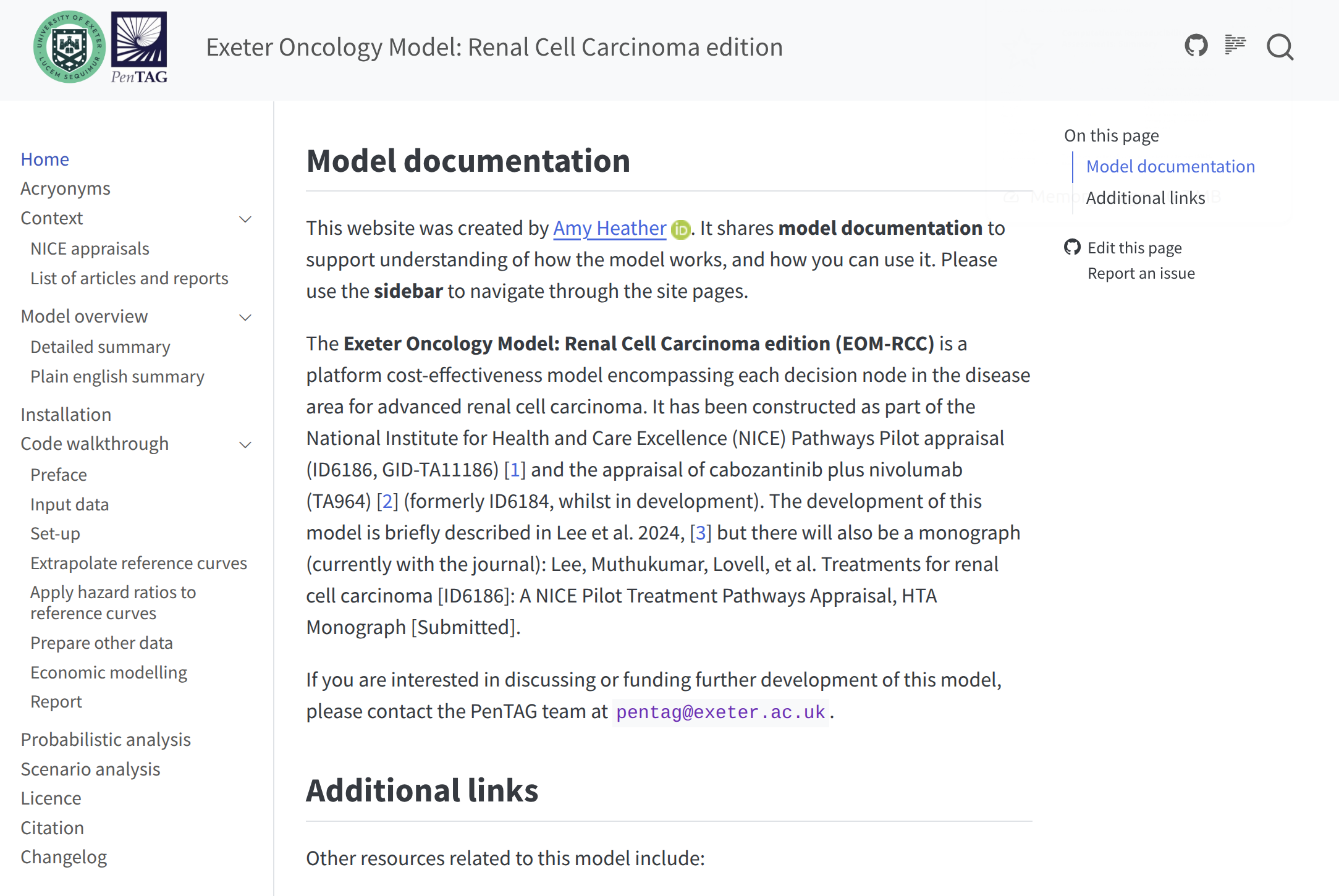Open the search magnifier icon

point(1280,47)
